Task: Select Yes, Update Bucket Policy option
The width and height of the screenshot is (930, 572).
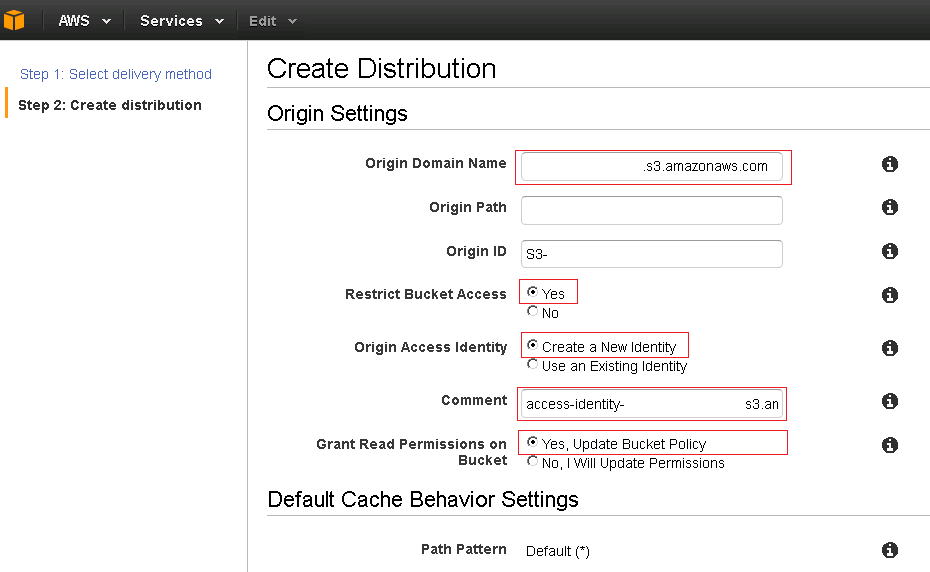Action: pos(533,443)
